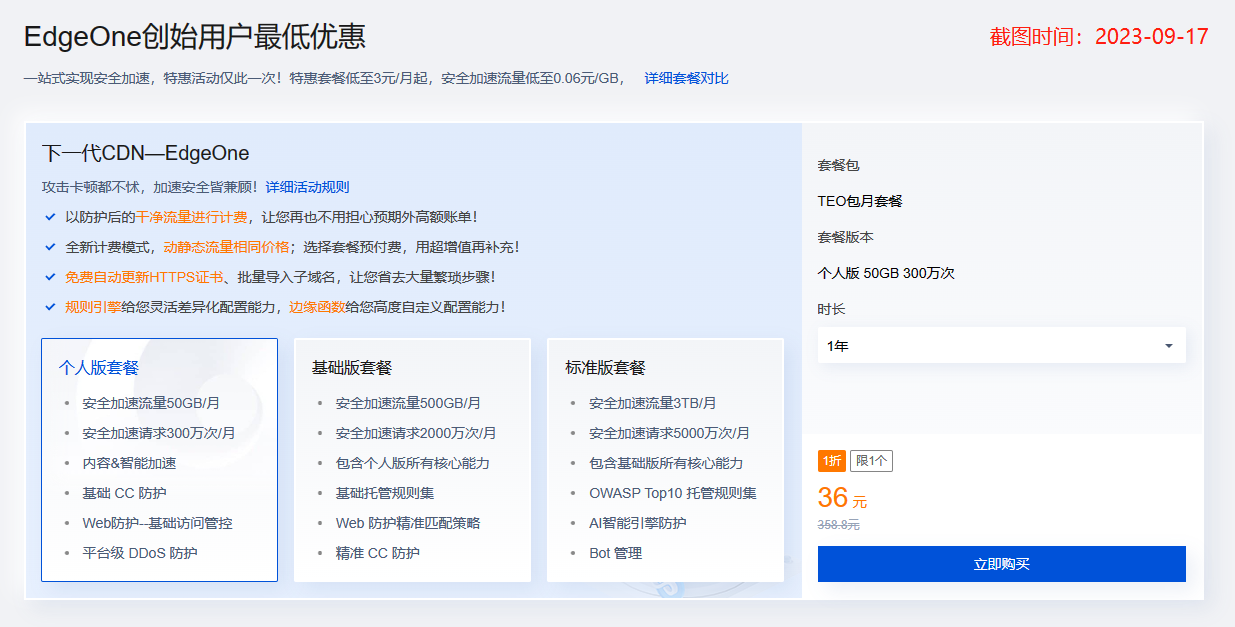The height and width of the screenshot is (627, 1235).
Task: Click the 平台级 DDoS 防护 item
Action: [x=140, y=553]
